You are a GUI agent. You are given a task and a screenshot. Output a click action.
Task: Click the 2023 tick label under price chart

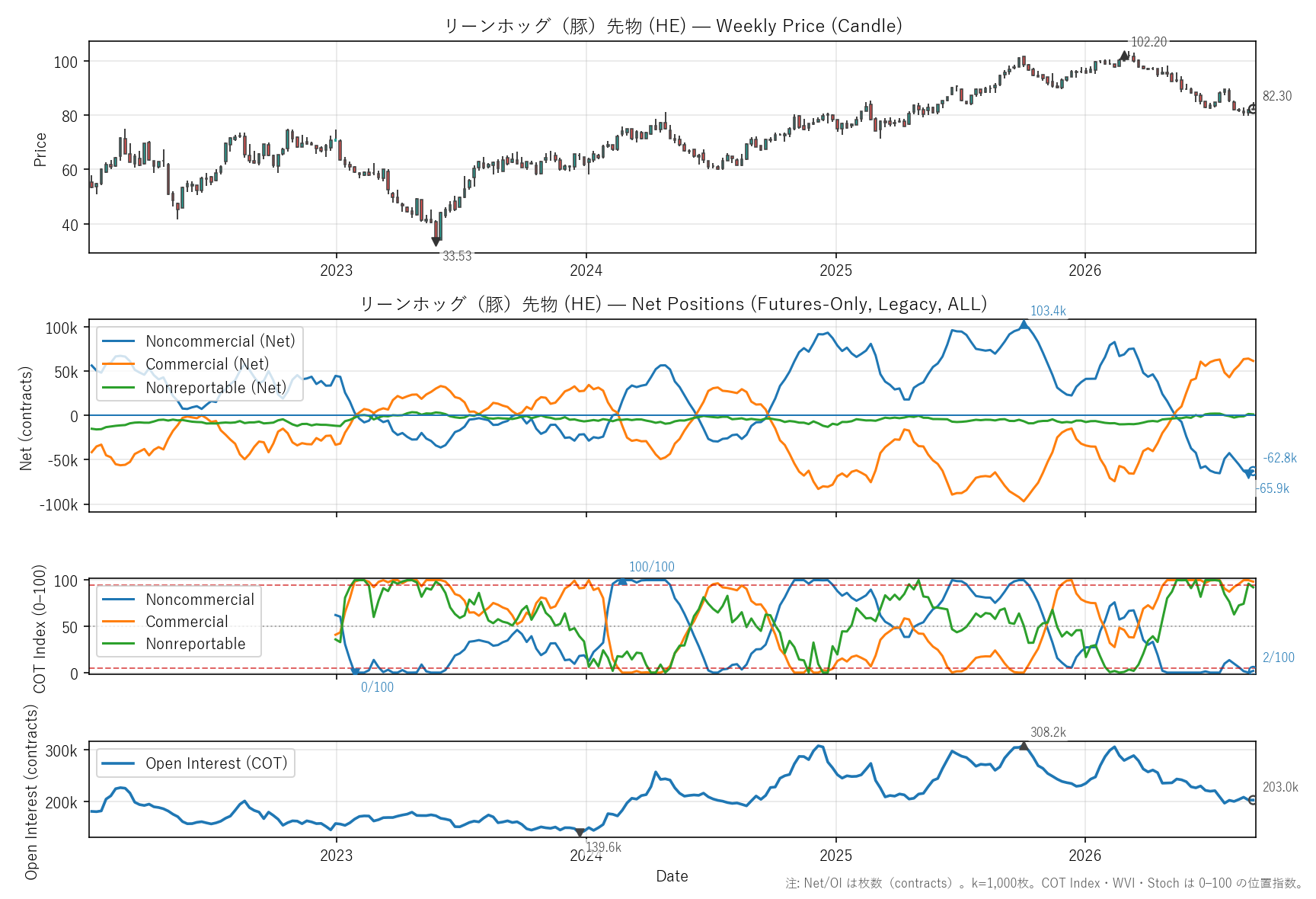[x=336, y=270]
